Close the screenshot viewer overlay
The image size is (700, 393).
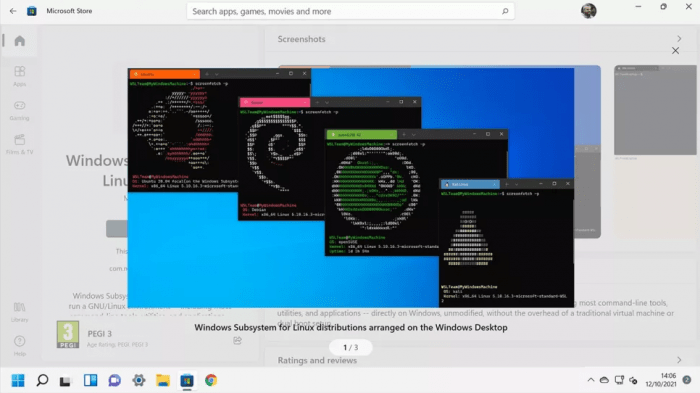(675, 51)
